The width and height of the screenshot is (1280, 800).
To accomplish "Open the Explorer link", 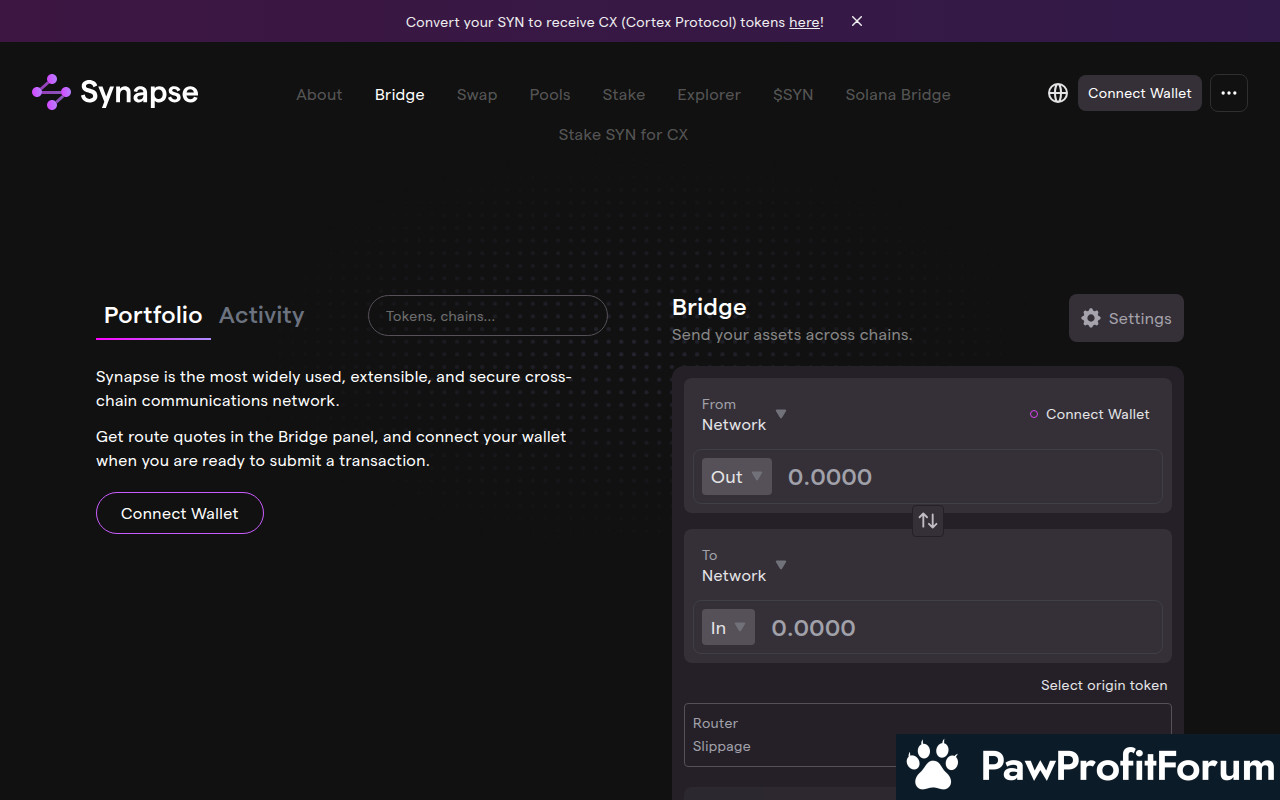I will click(x=709, y=95).
